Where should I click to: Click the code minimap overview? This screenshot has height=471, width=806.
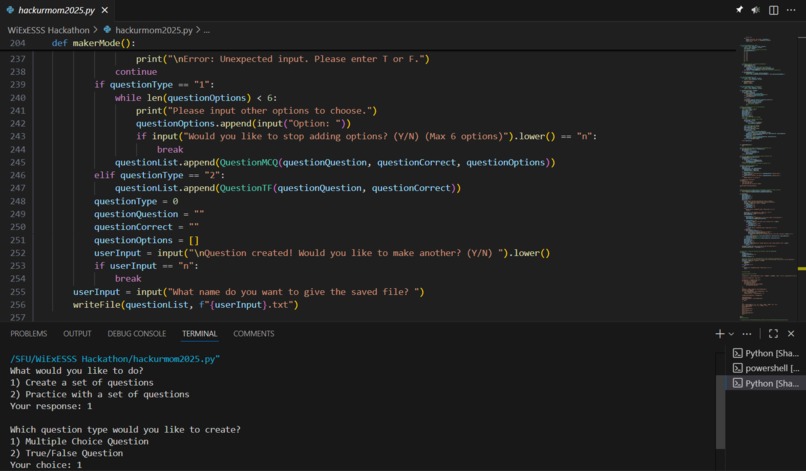(766, 177)
